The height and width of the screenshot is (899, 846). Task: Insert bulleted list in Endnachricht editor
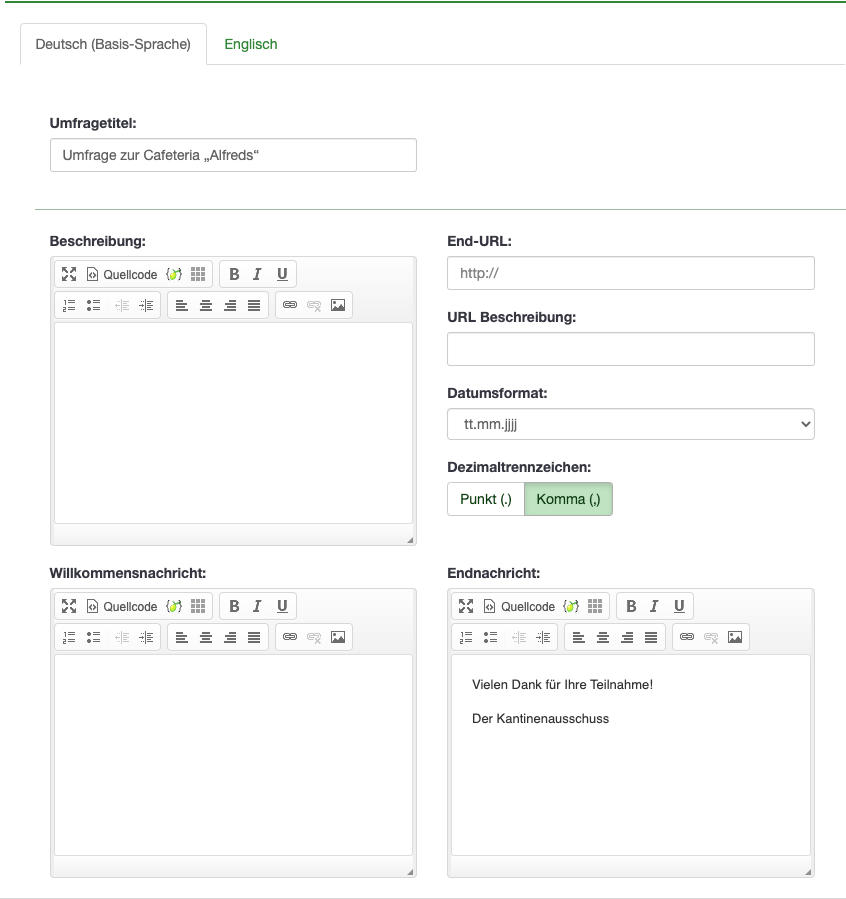coord(491,637)
